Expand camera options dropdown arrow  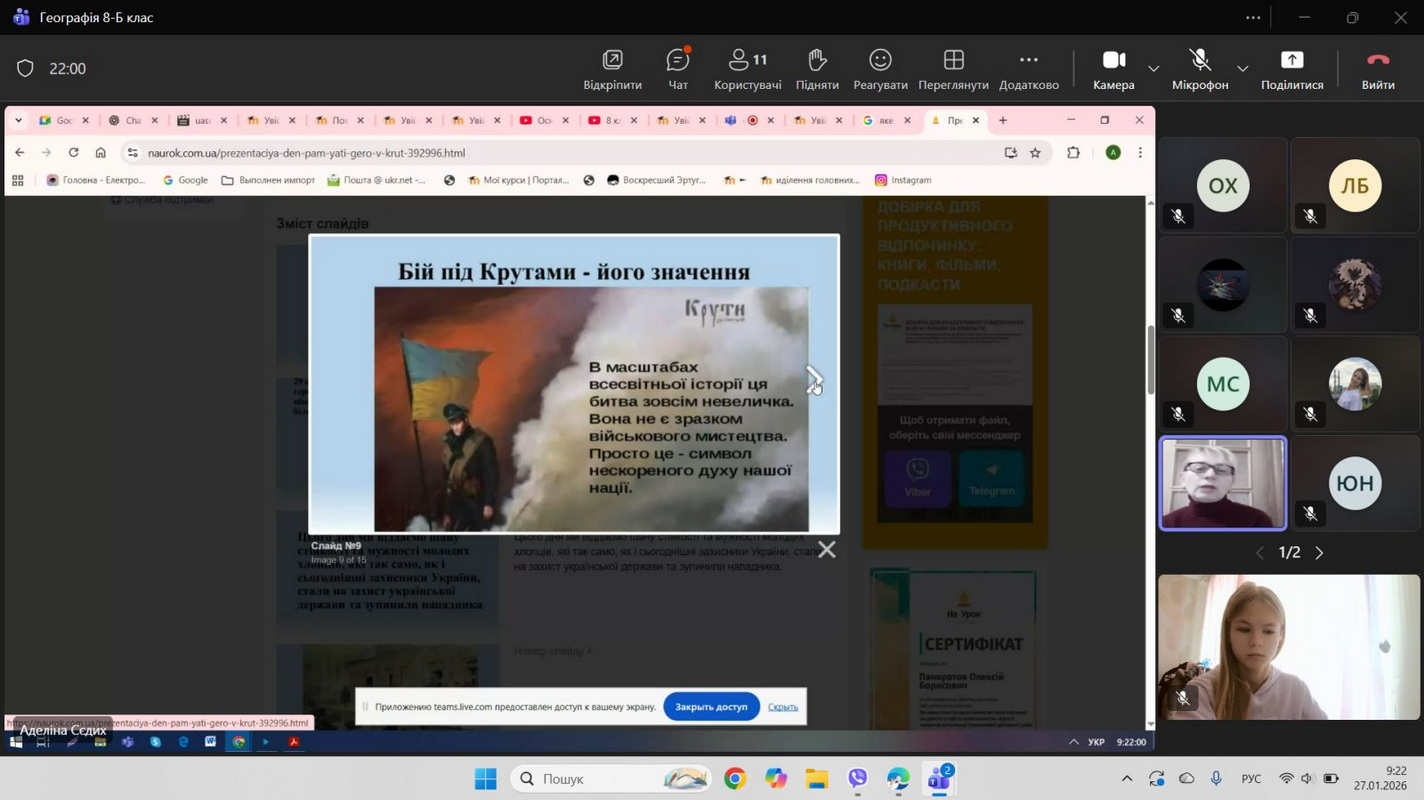click(1154, 69)
